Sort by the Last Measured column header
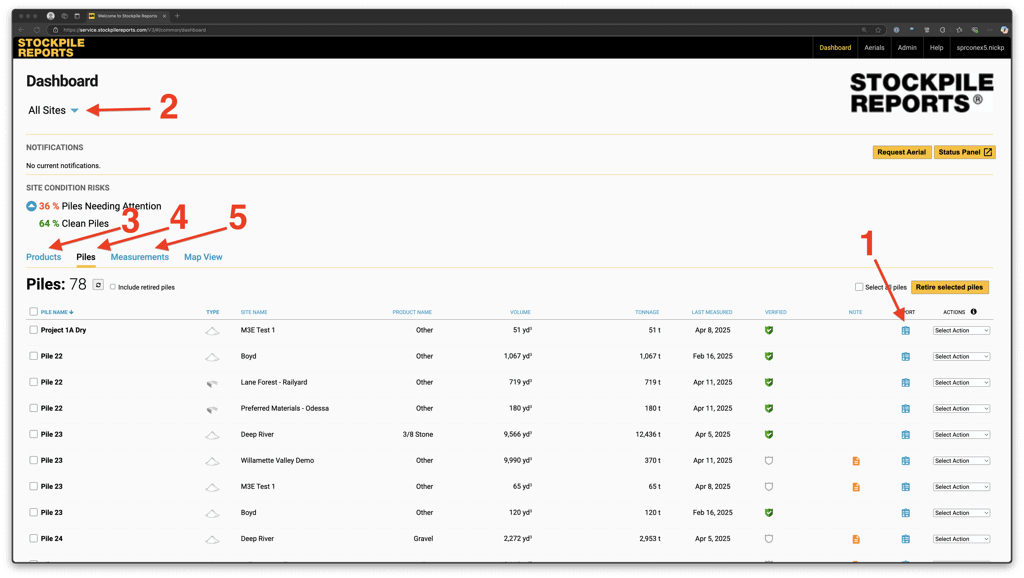1024x578 pixels. point(712,312)
